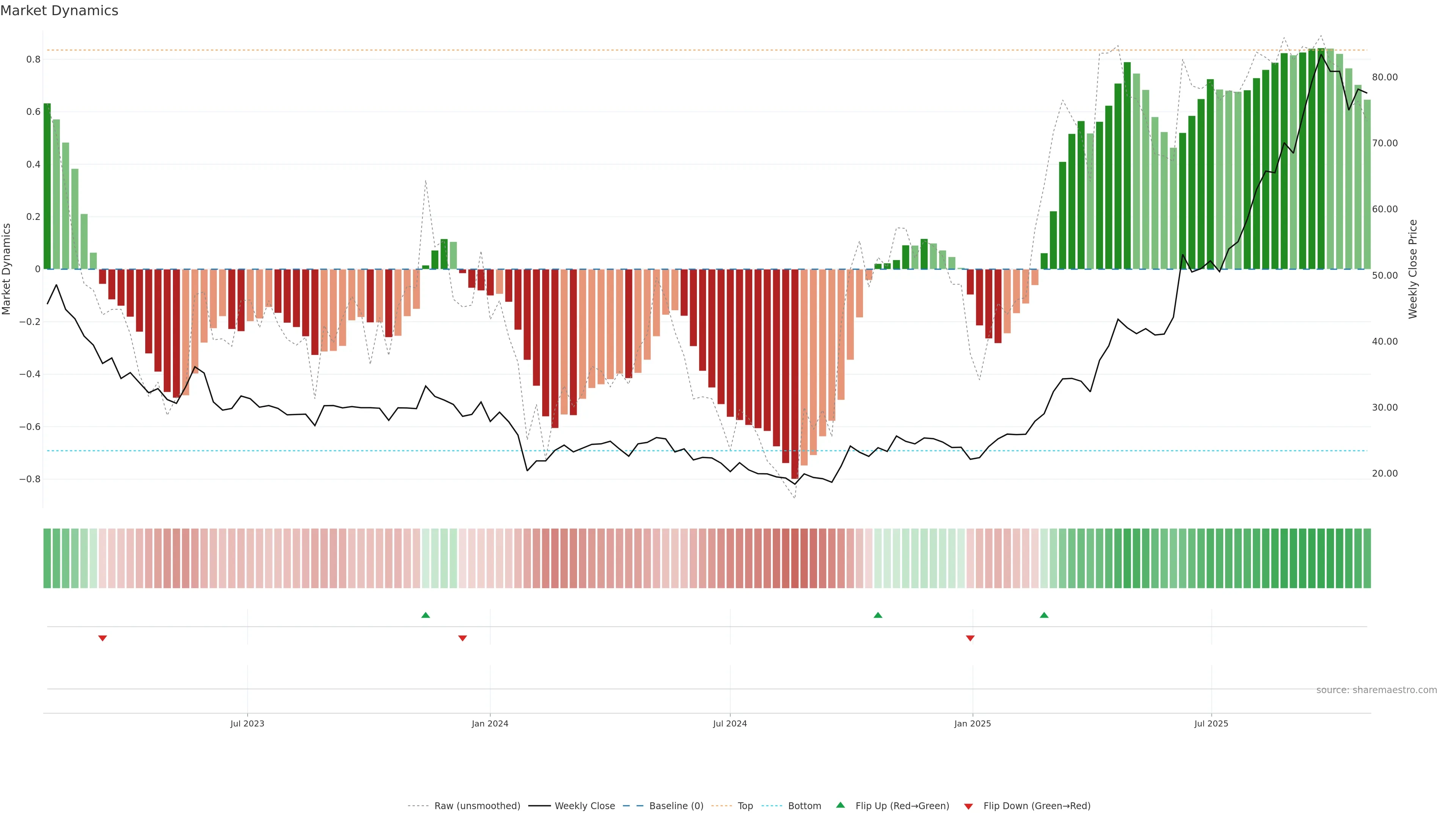Click the green flip-up marker in late 2024
1456x819 pixels.
point(878,615)
